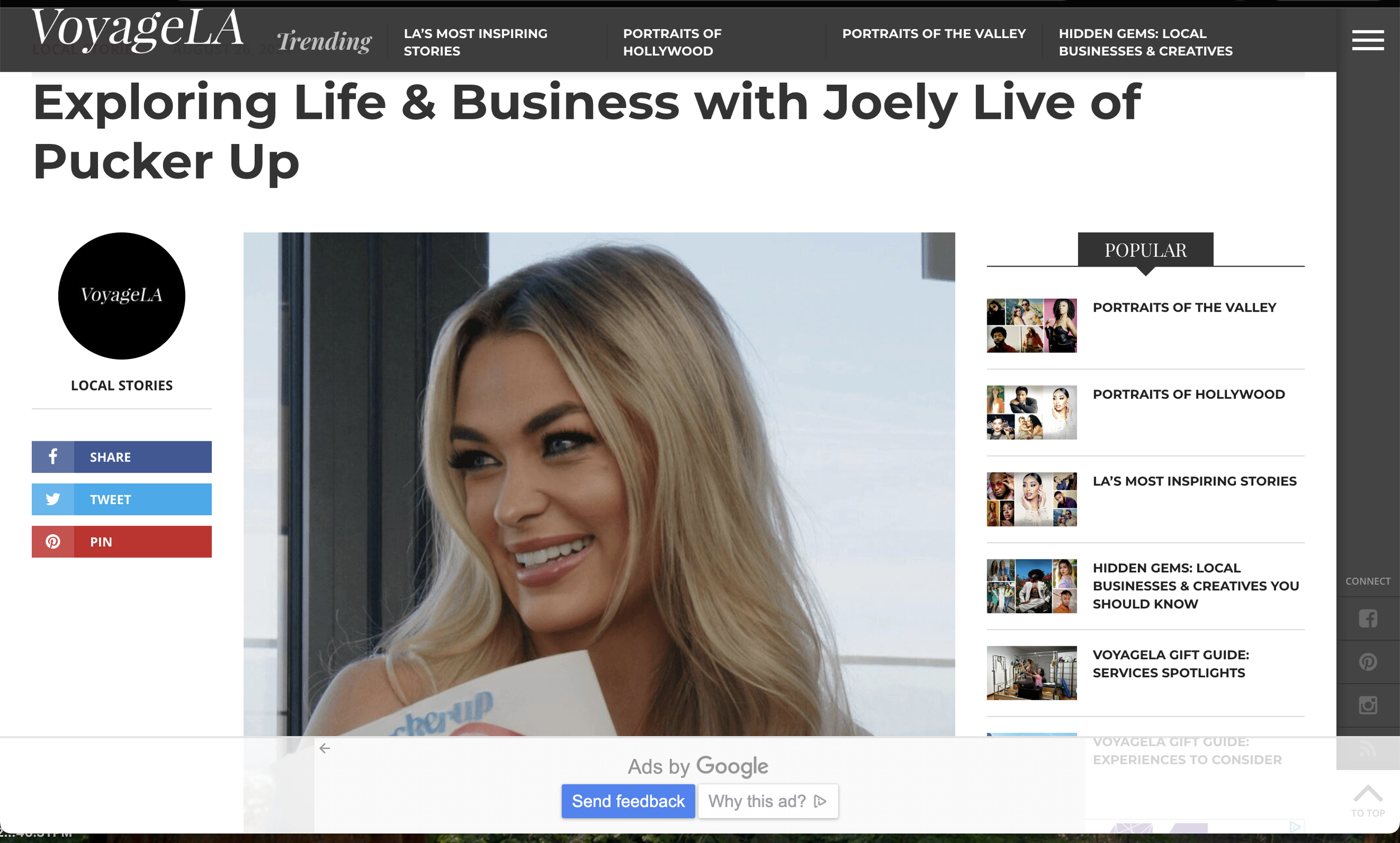The image size is (1400, 843).
Task: Click Why this ad? button
Action: 768,801
